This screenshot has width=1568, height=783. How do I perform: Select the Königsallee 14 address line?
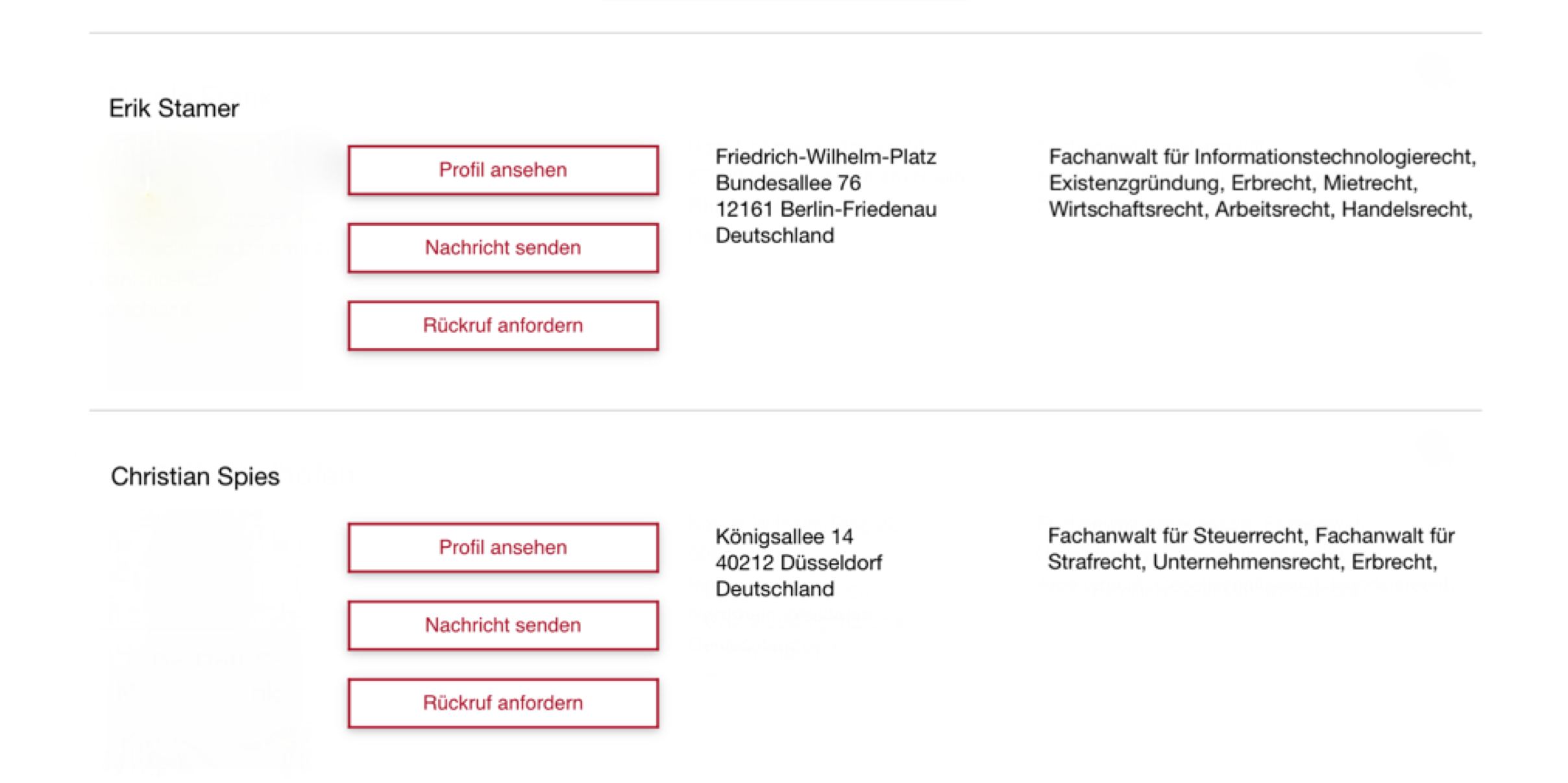[784, 536]
